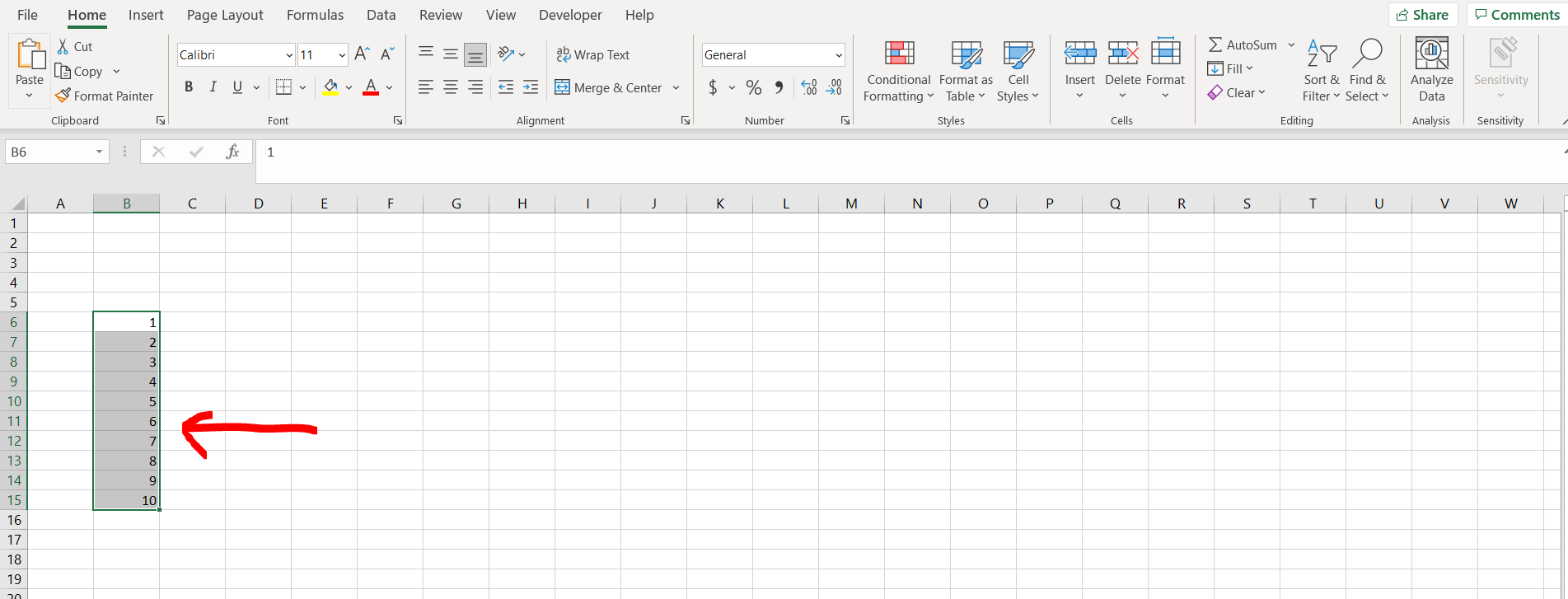Viewport: 1568px width, 599px height.
Task: Click the Copy icon
Action: (63, 71)
